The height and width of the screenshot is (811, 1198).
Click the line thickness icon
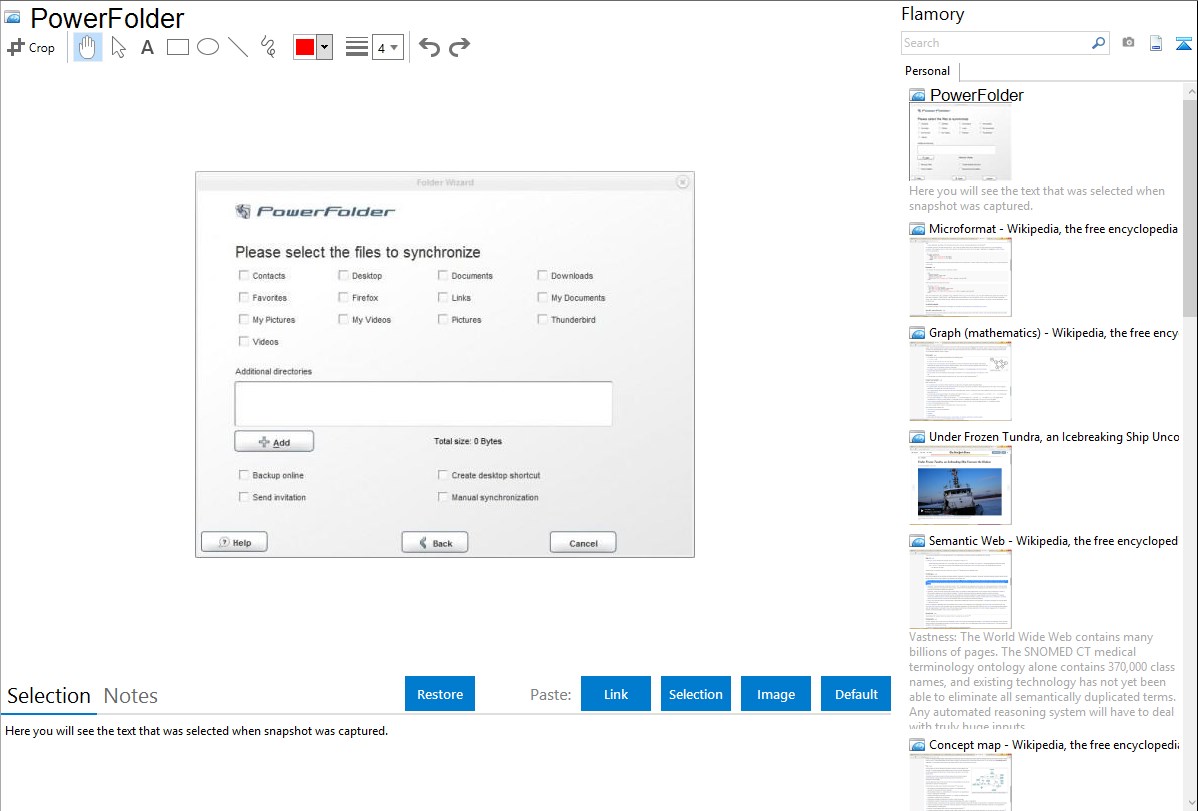(x=356, y=47)
